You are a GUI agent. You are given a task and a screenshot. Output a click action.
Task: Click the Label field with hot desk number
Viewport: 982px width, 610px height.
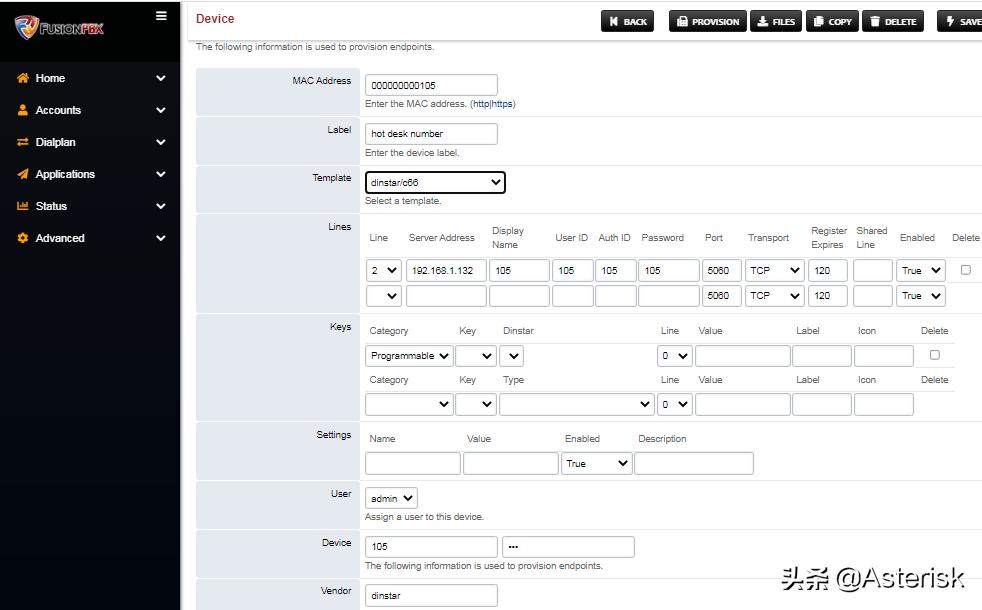[x=431, y=133]
